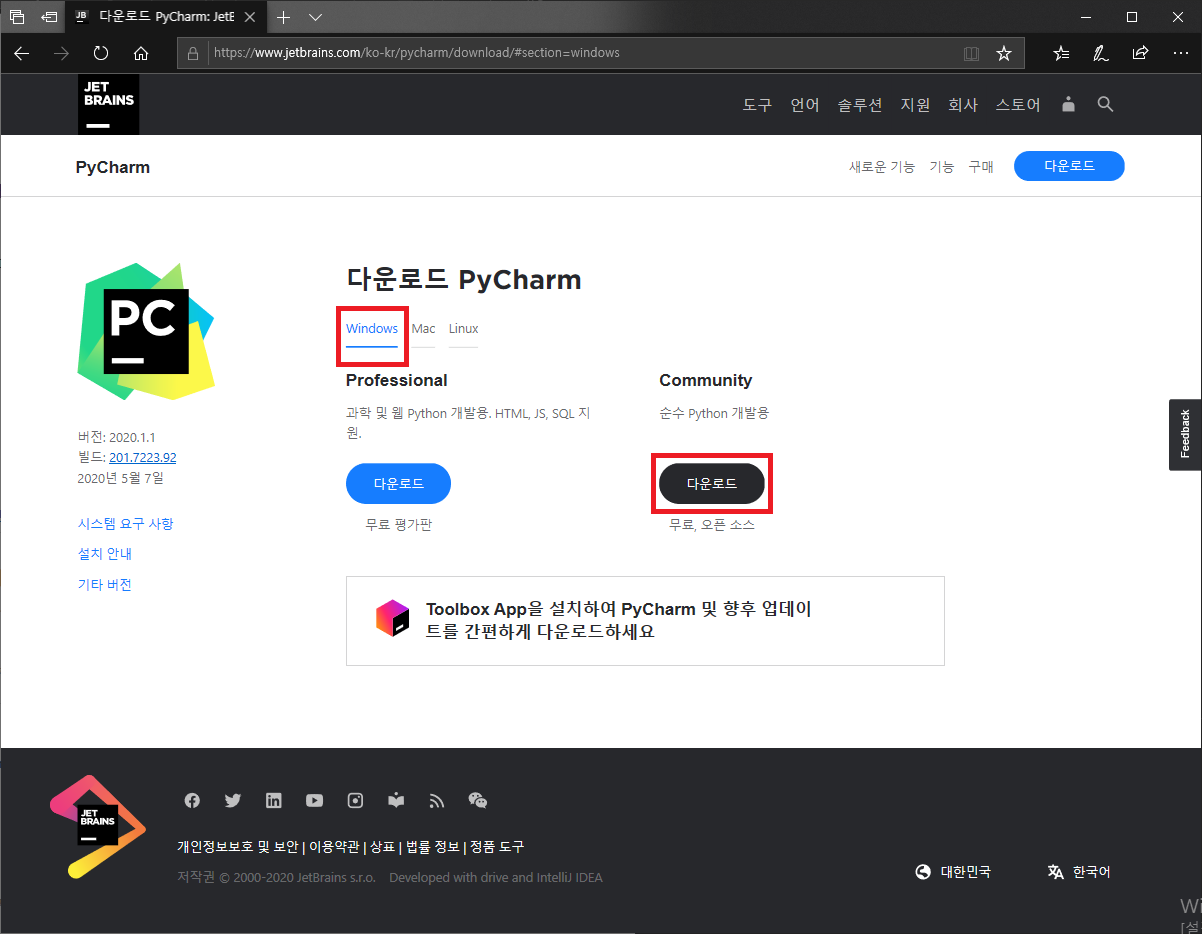Open the RSS feed icon
The height and width of the screenshot is (934, 1202).
click(436, 800)
